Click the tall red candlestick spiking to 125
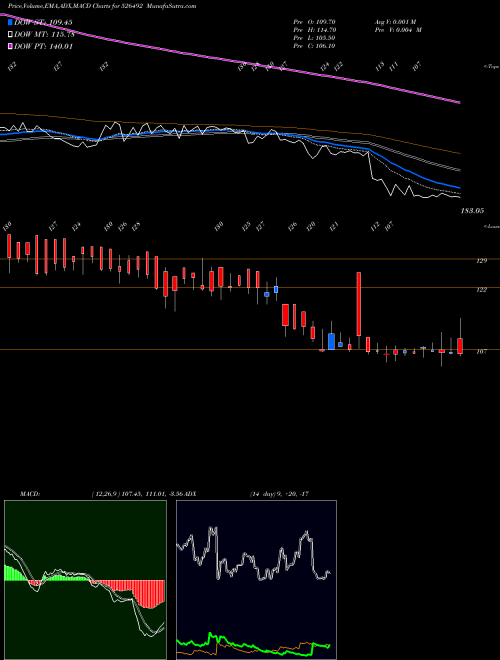Viewport: 500px width, 660px height. pos(359,304)
